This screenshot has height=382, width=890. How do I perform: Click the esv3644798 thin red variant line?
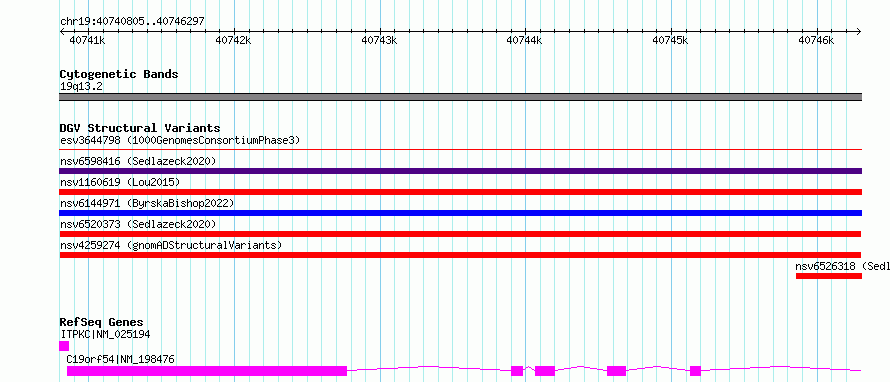point(460,150)
